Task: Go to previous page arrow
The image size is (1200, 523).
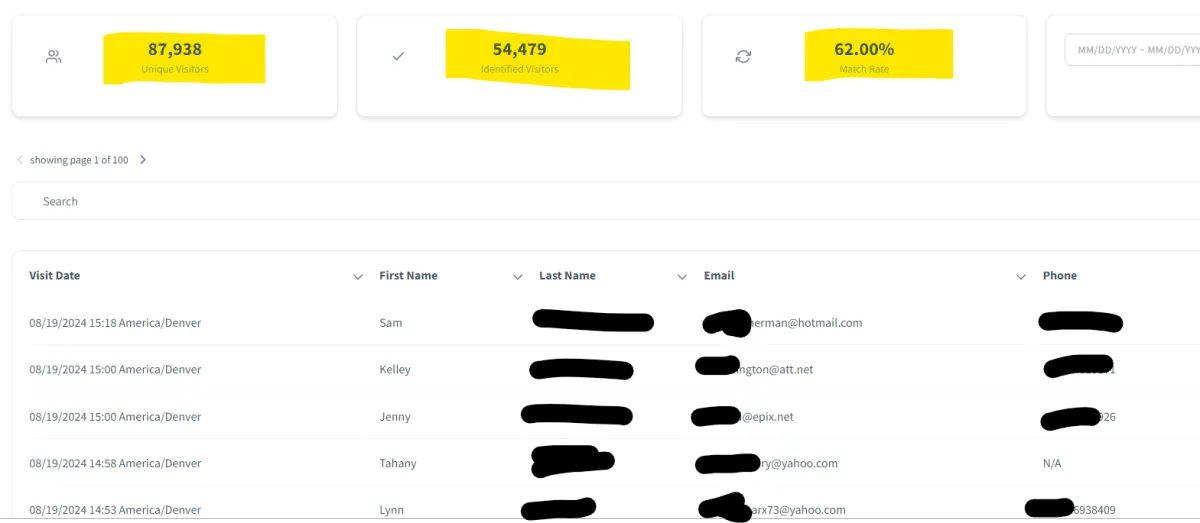Action: click(x=20, y=160)
